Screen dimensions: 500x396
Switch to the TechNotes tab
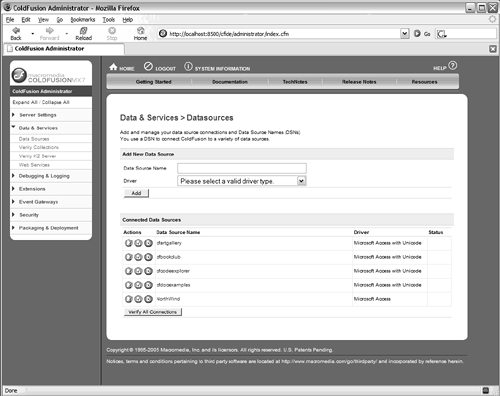tap(295, 82)
